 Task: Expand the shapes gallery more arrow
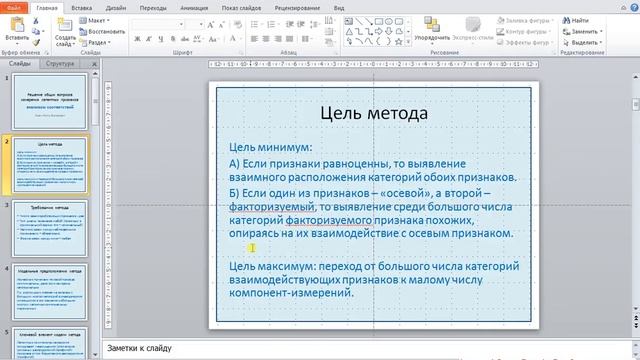(408, 42)
